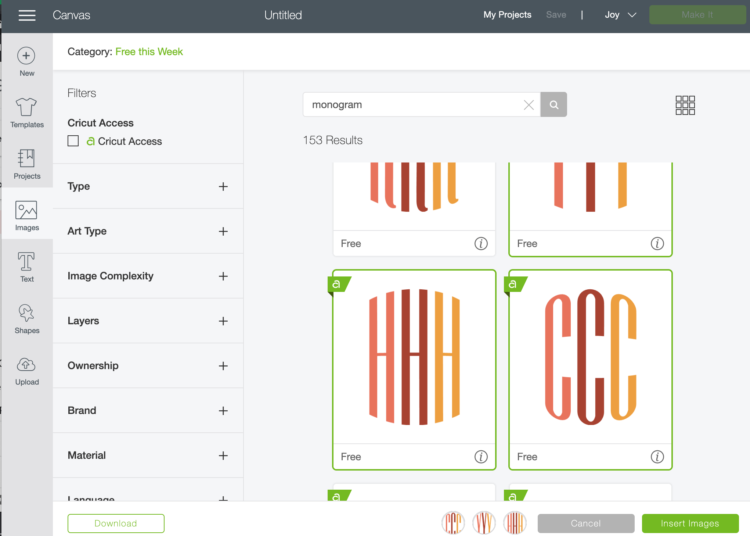Open the Projects panel
This screenshot has height=536, width=750.
click(26, 162)
